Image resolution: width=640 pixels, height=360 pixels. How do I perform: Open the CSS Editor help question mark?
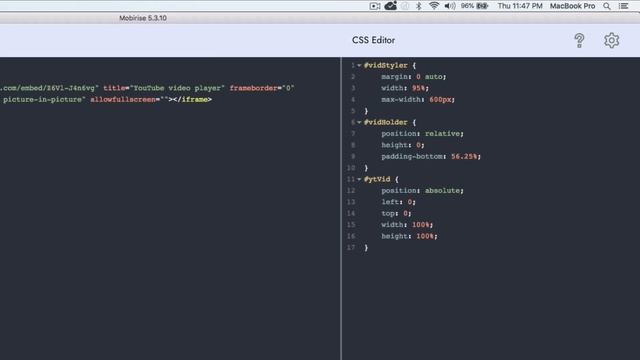tap(579, 40)
